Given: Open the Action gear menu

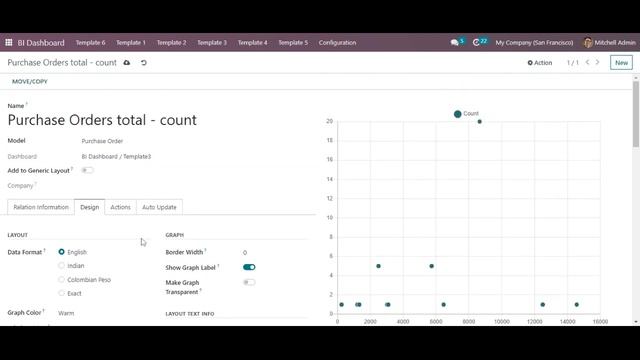Looking at the screenshot, I should pyautogui.click(x=540, y=63).
